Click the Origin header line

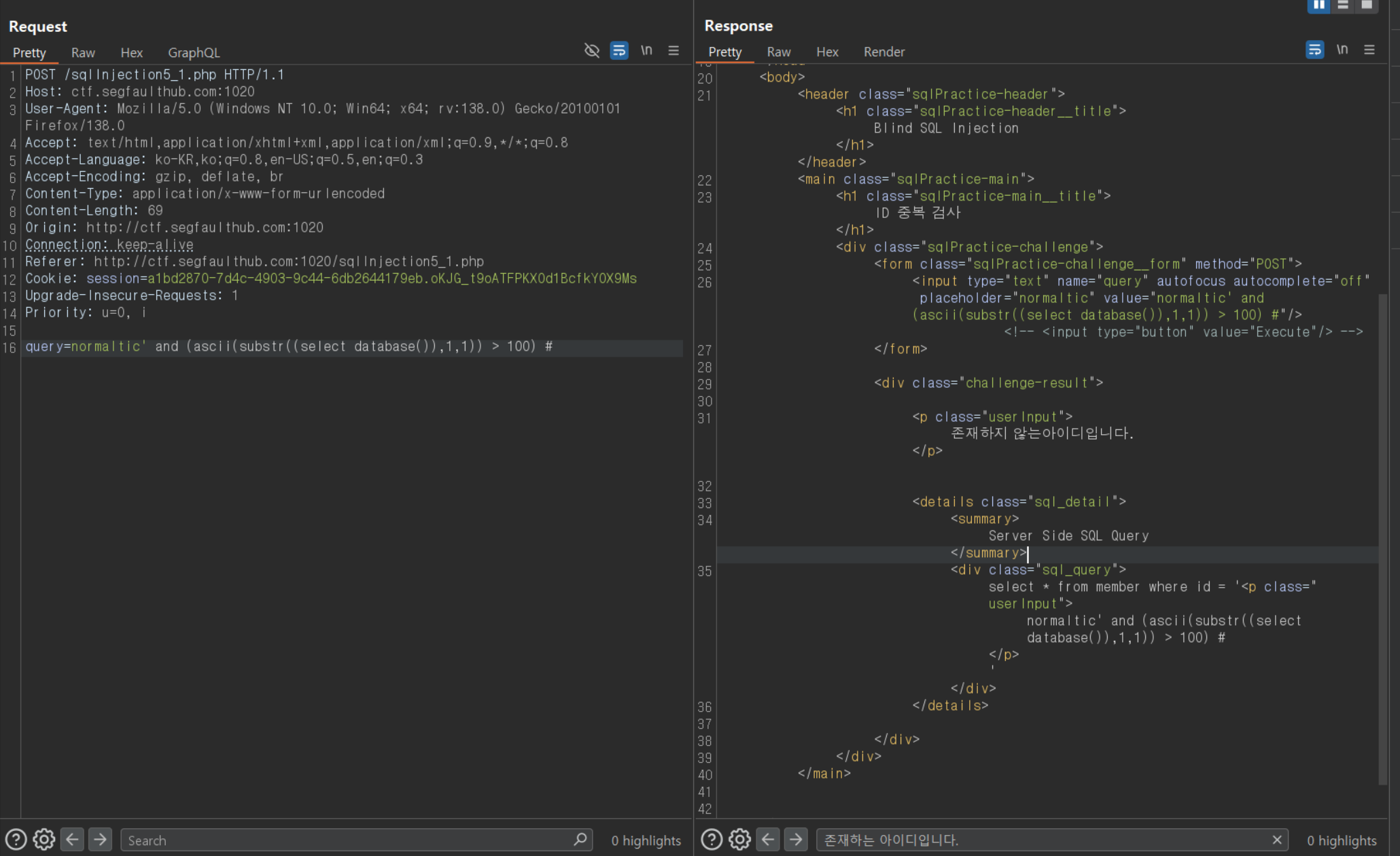point(174,228)
